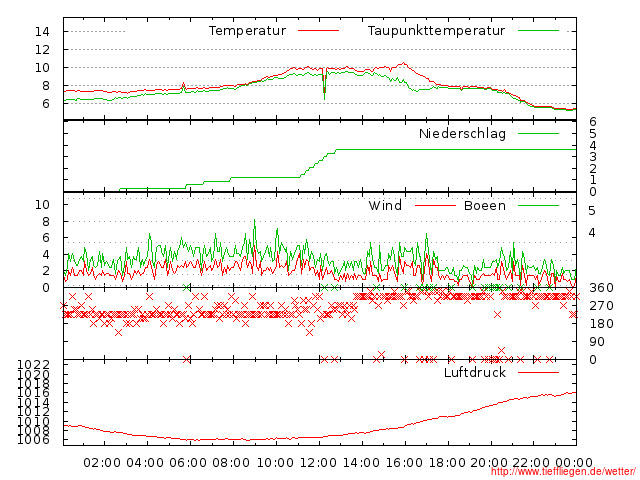Click the temperature dip spike near 12:00
640x480 pixels.
point(324,84)
